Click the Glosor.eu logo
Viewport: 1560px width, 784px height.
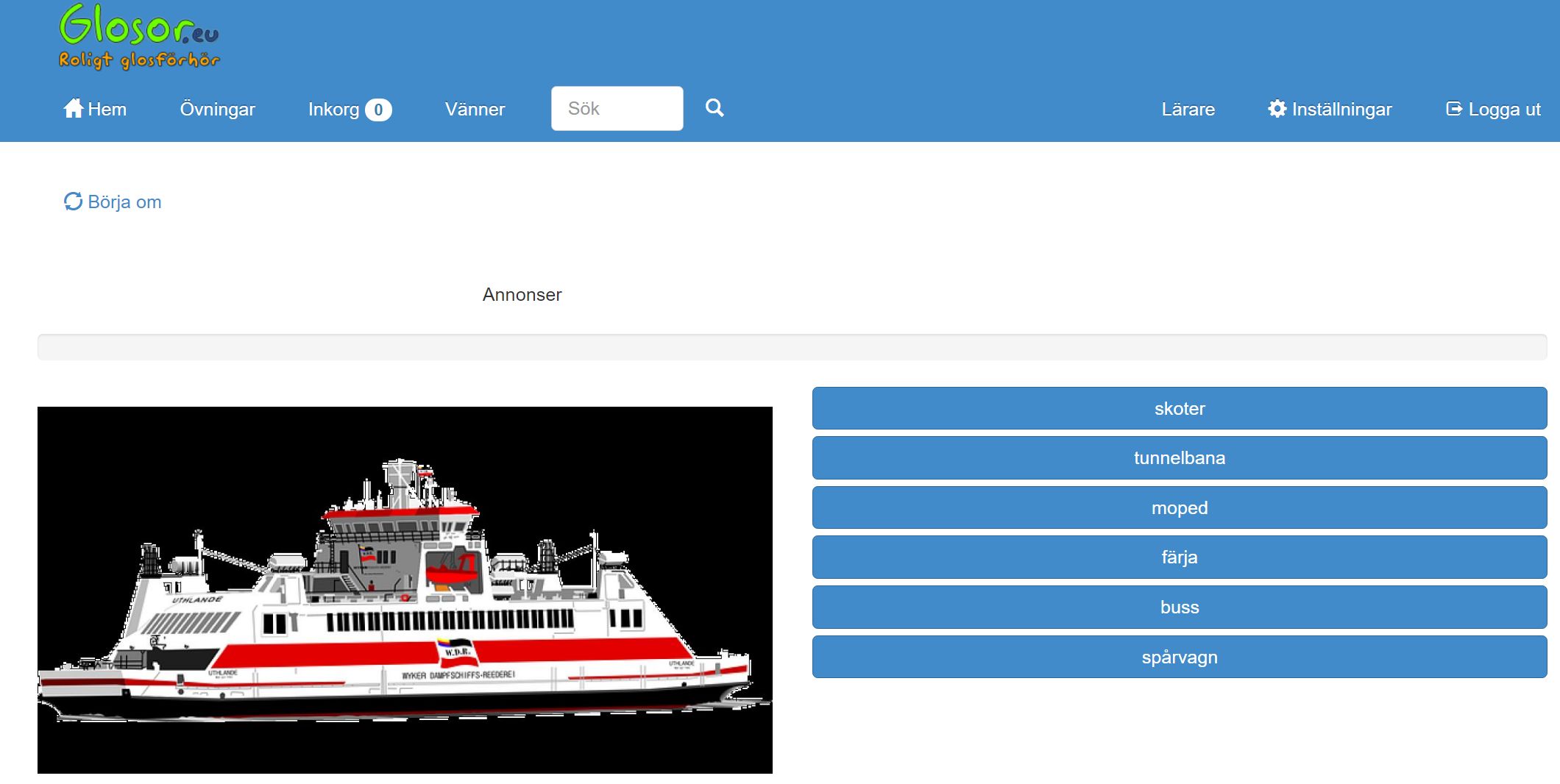tap(139, 37)
